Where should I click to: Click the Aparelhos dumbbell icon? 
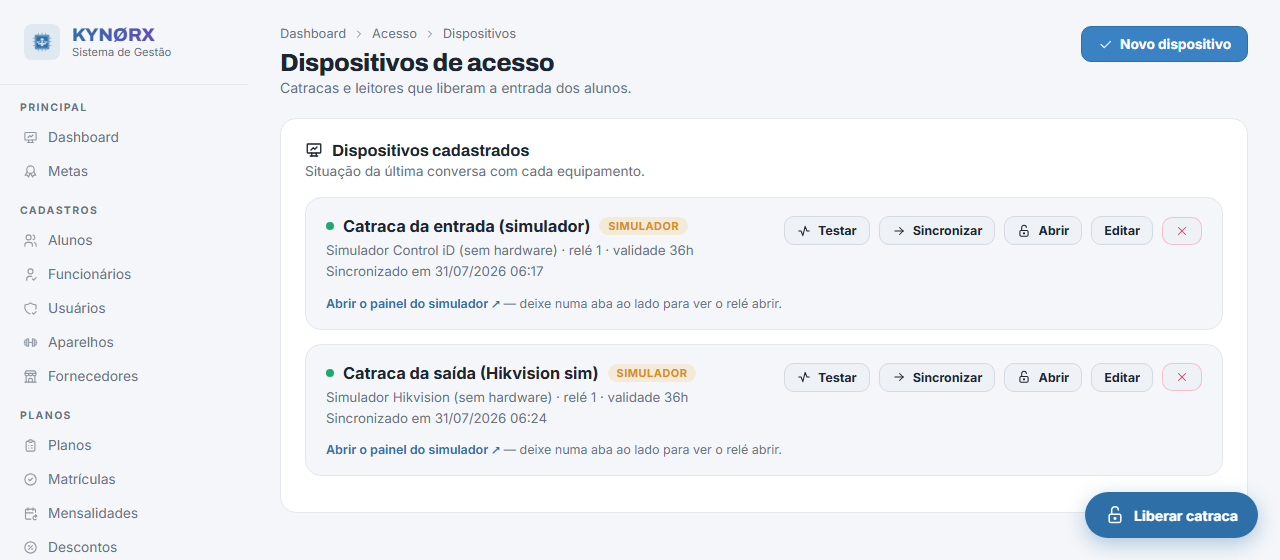[x=30, y=342]
